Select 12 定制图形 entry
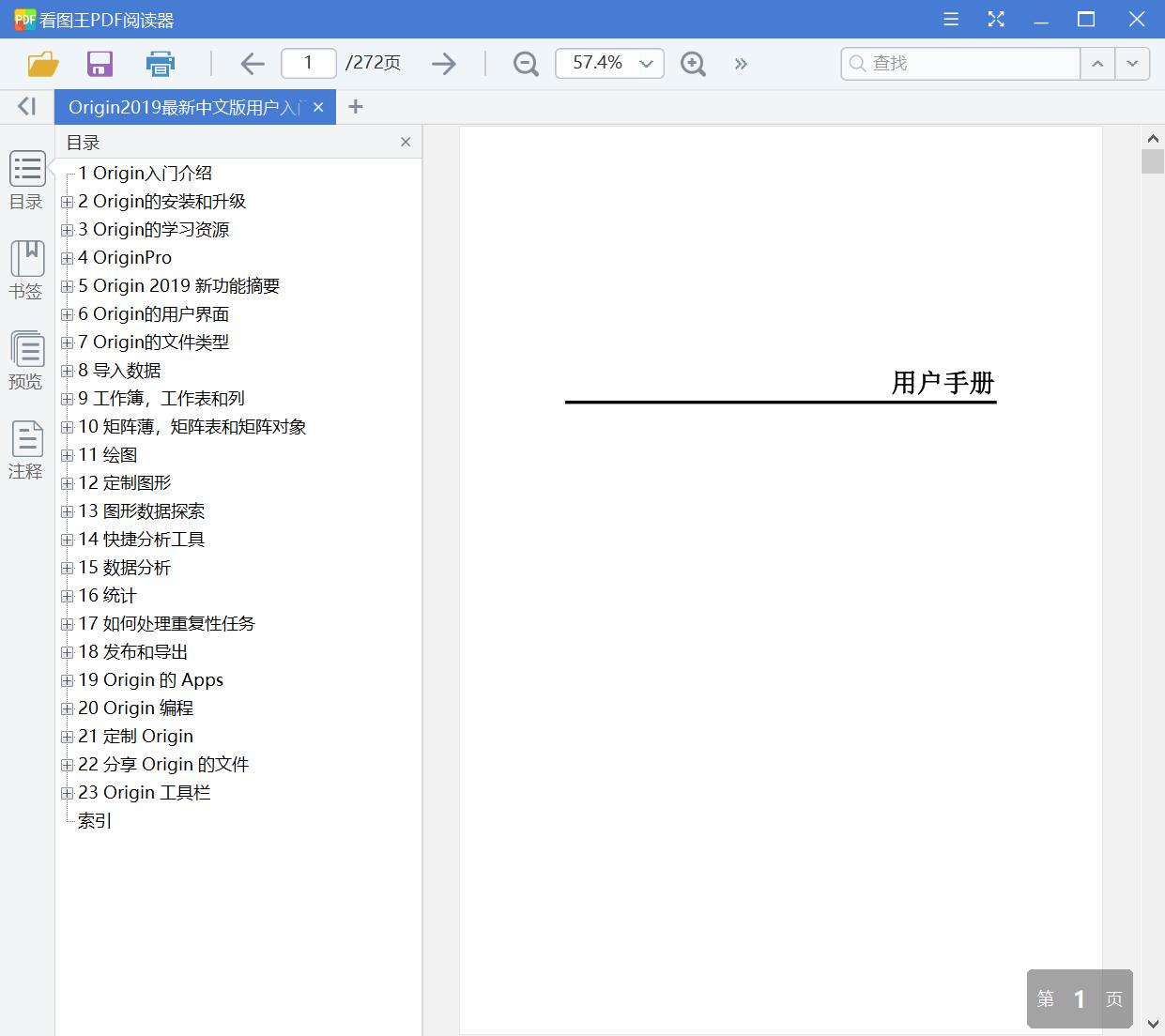Image resolution: width=1165 pixels, height=1036 pixels. point(125,482)
